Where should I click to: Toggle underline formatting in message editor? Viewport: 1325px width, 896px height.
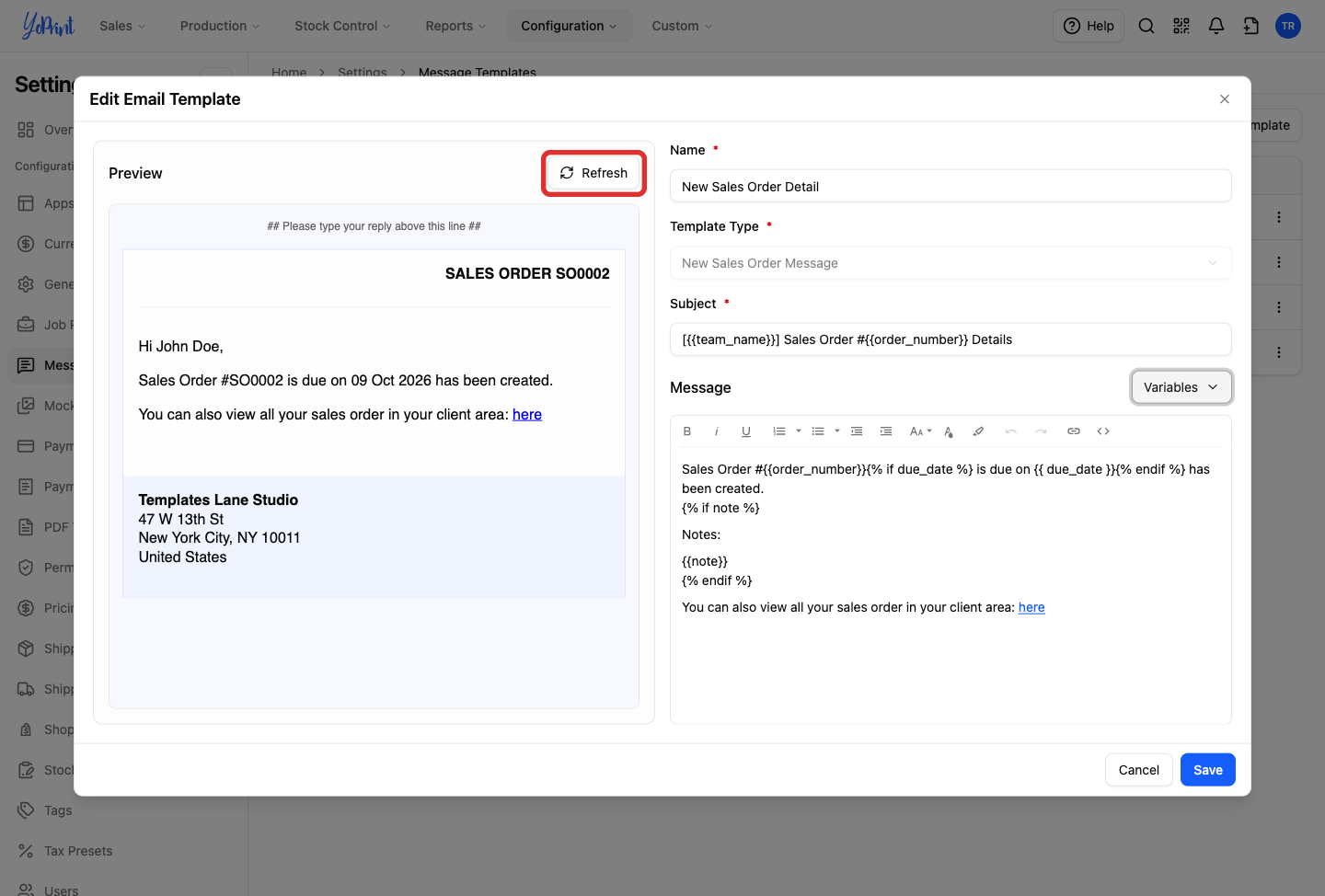point(746,431)
